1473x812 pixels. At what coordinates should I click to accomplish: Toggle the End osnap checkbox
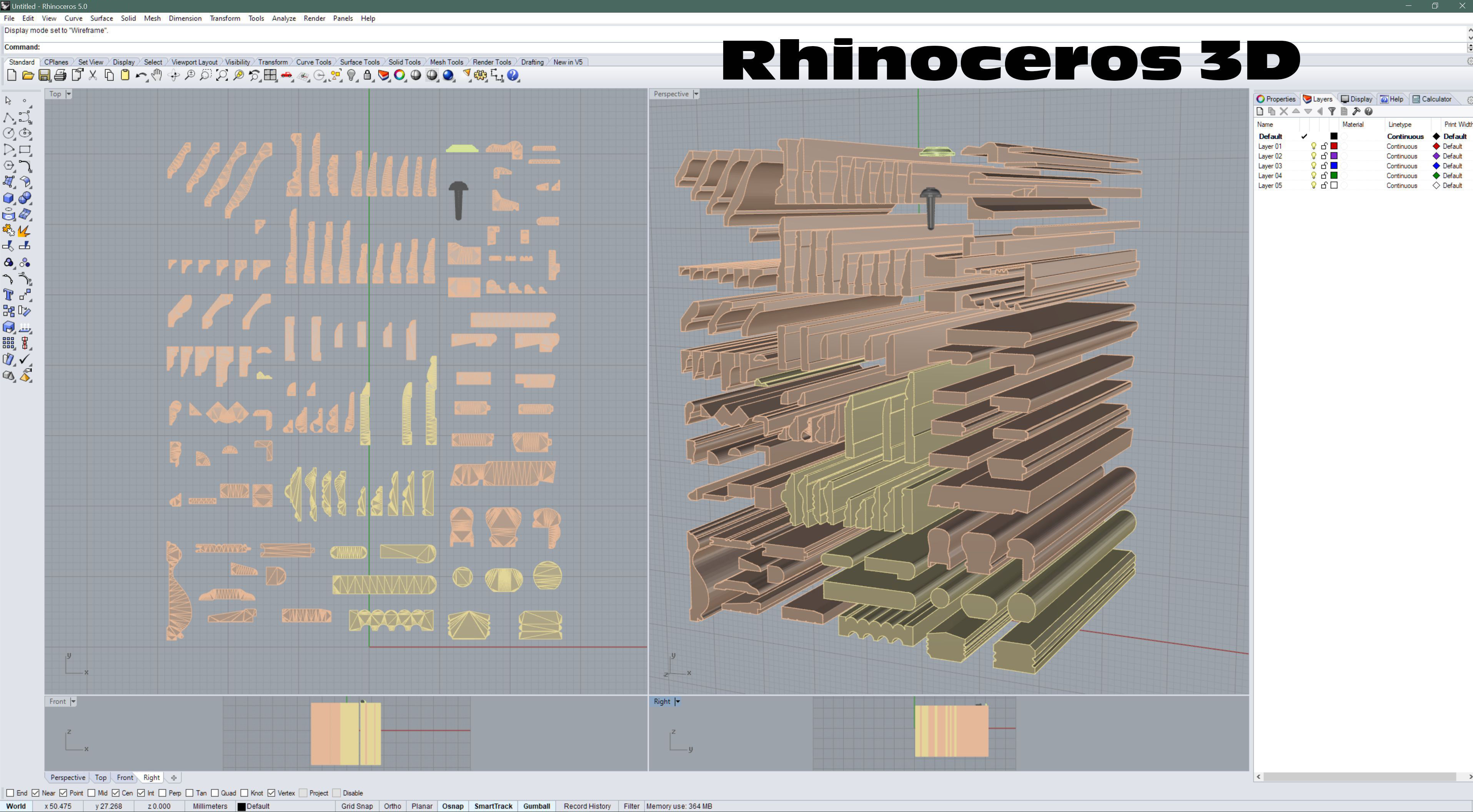[10, 793]
